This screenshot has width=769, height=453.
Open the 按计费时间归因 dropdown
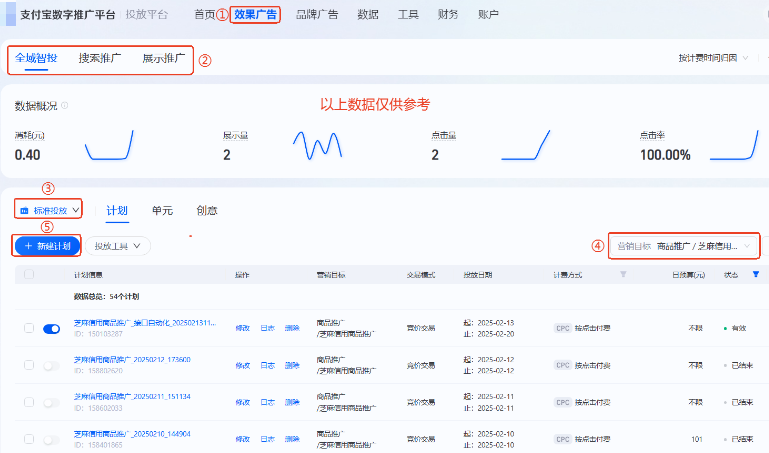click(713, 58)
